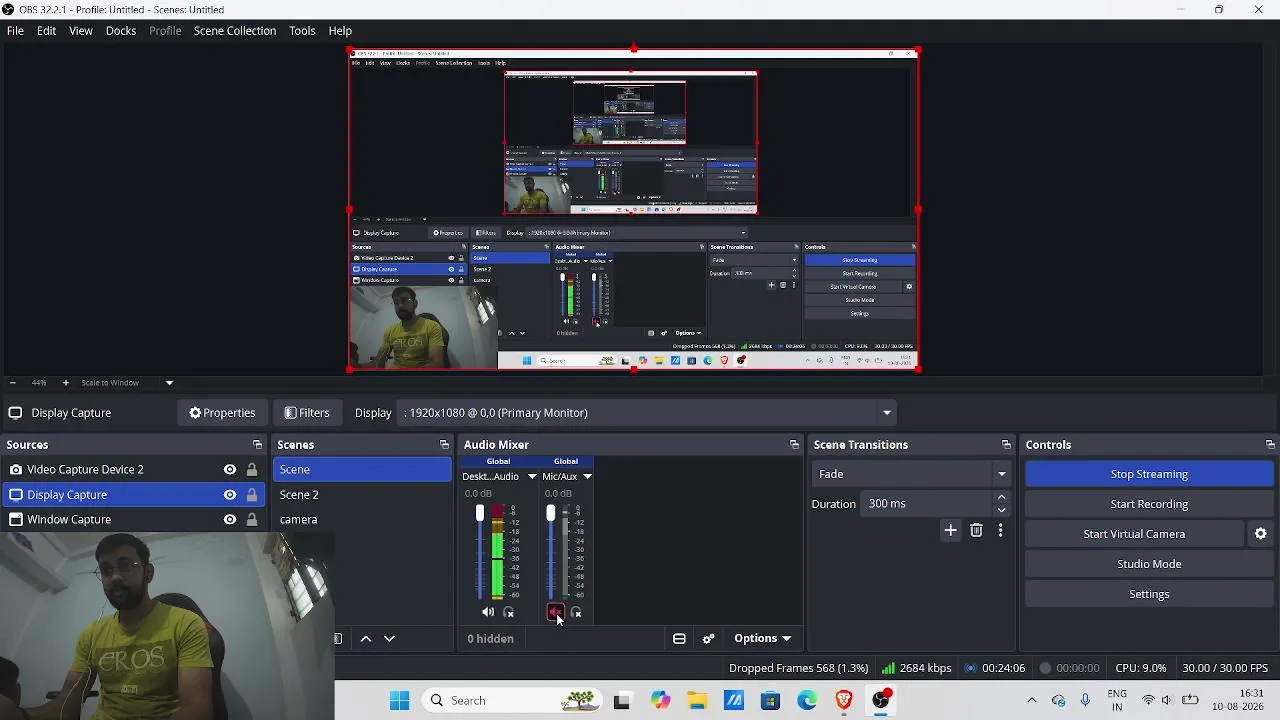The height and width of the screenshot is (720, 1280).
Task: Float the Audio Mixer dock
Action: (794, 445)
